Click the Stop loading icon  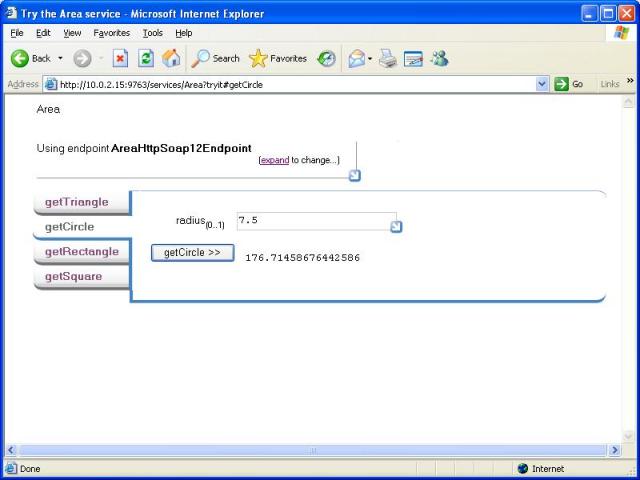pos(120,58)
